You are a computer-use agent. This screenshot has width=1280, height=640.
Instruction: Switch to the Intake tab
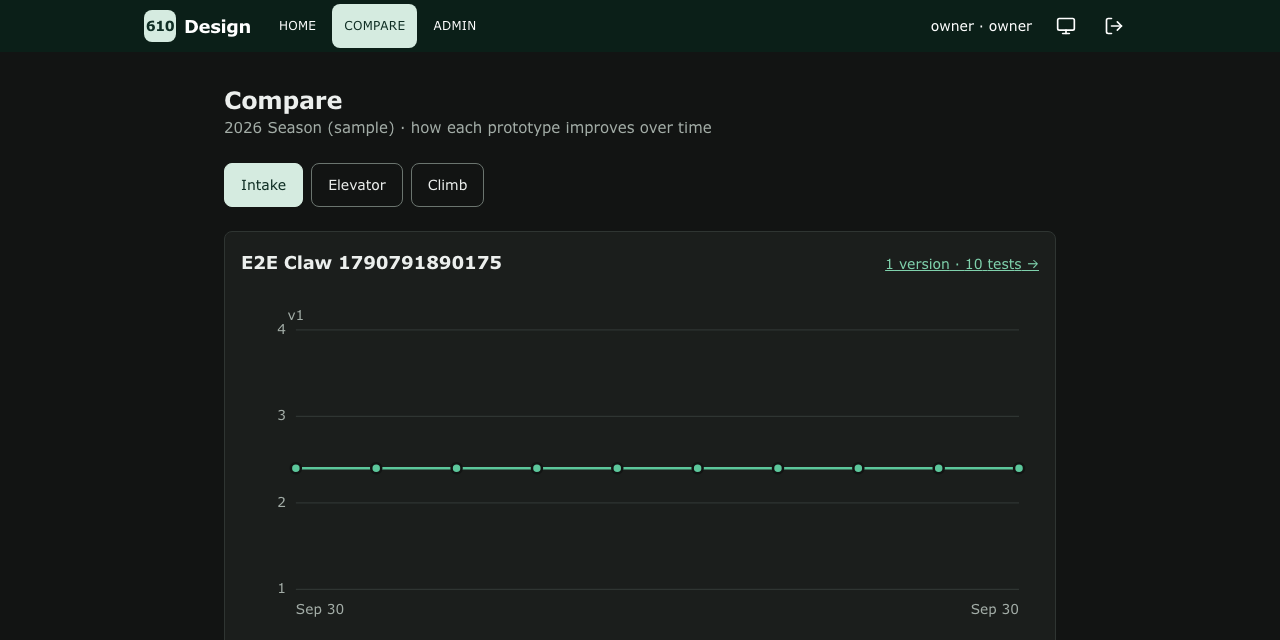[263, 185]
